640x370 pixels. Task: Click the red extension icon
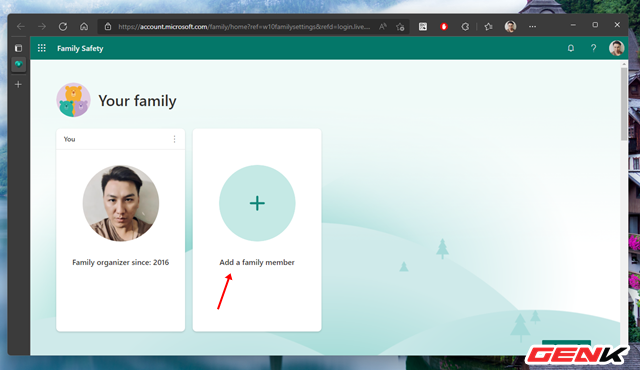[x=444, y=27]
